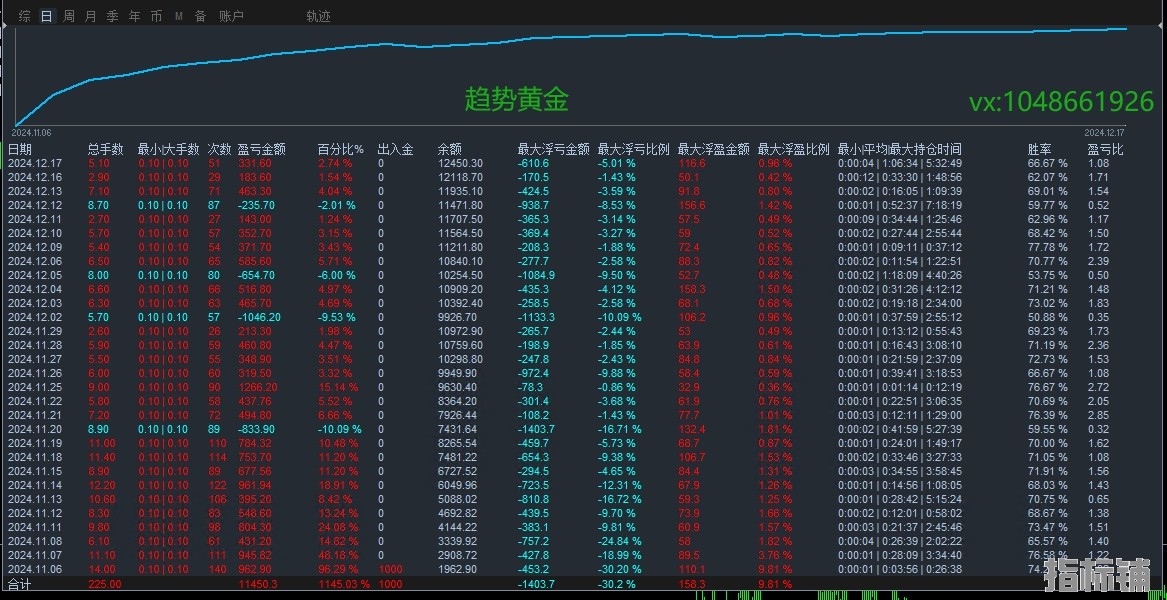Click the 次数 column header
This screenshot has height=600, width=1167.
(220, 150)
